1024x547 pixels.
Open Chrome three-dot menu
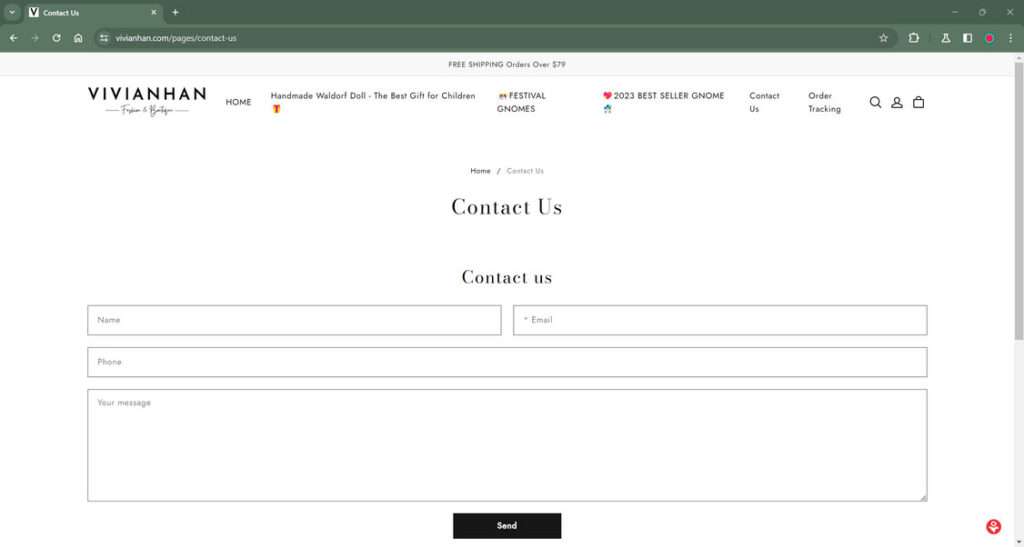pyautogui.click(x=1010, y=38)
